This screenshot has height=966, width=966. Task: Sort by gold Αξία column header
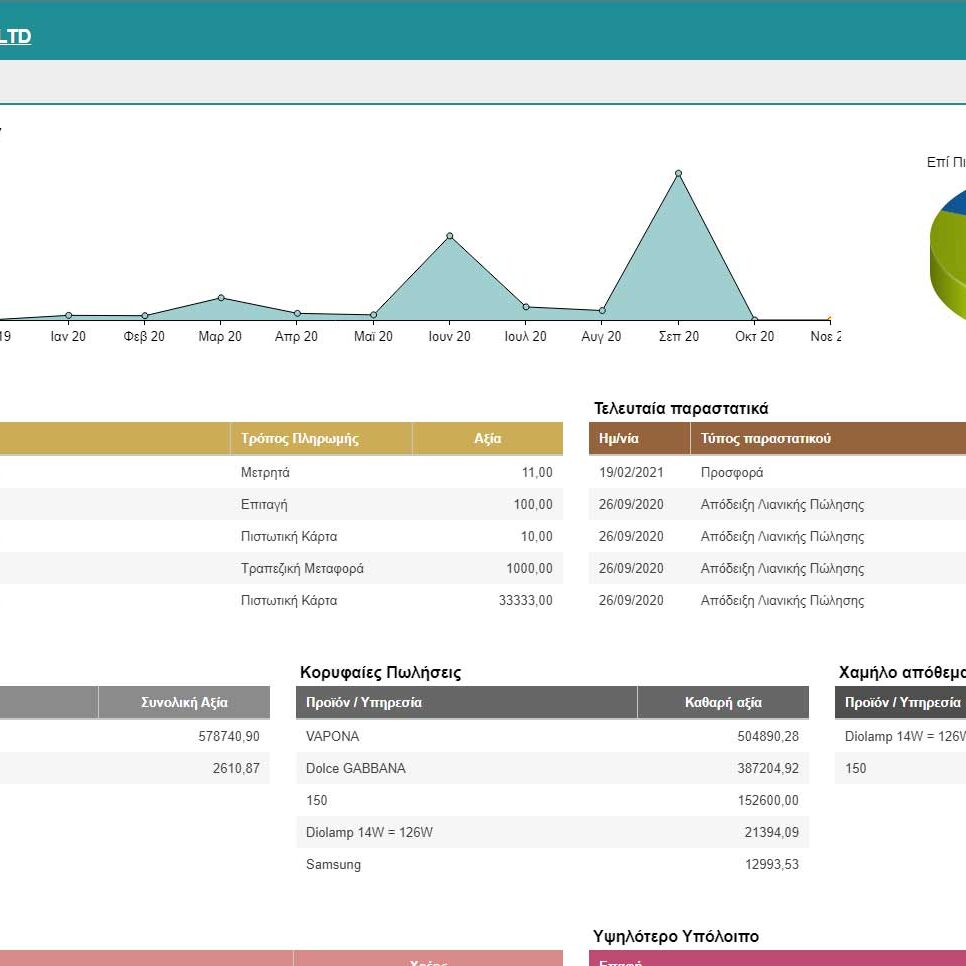[x=487, y=439]
